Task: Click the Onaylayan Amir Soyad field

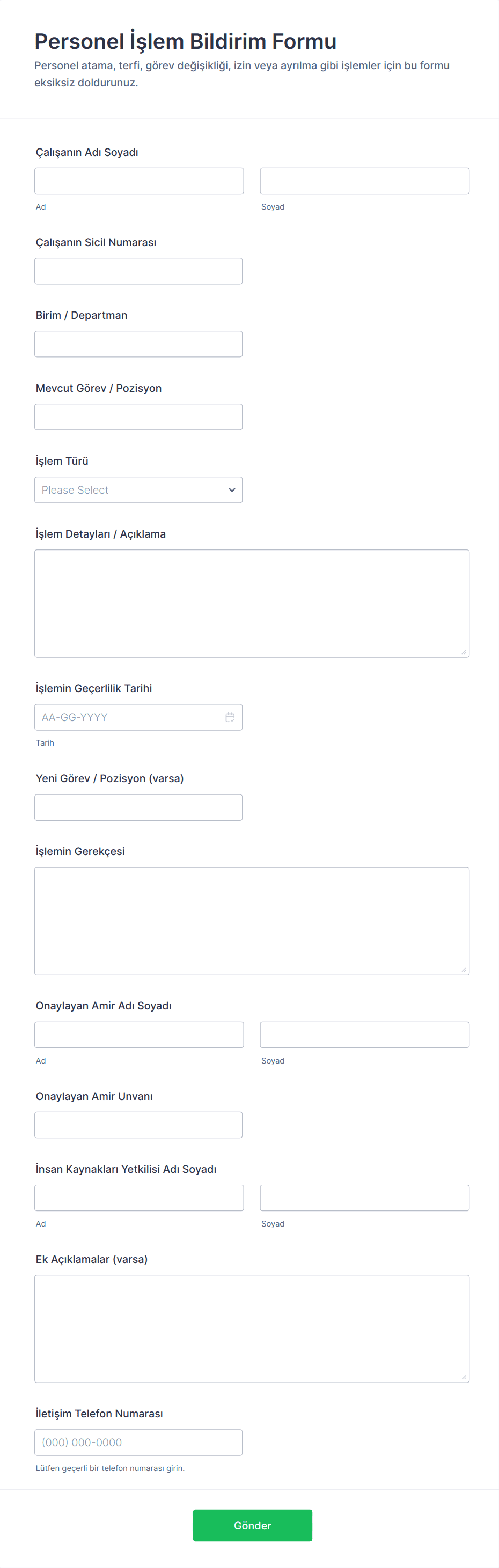Action: tap(364, 1035)
